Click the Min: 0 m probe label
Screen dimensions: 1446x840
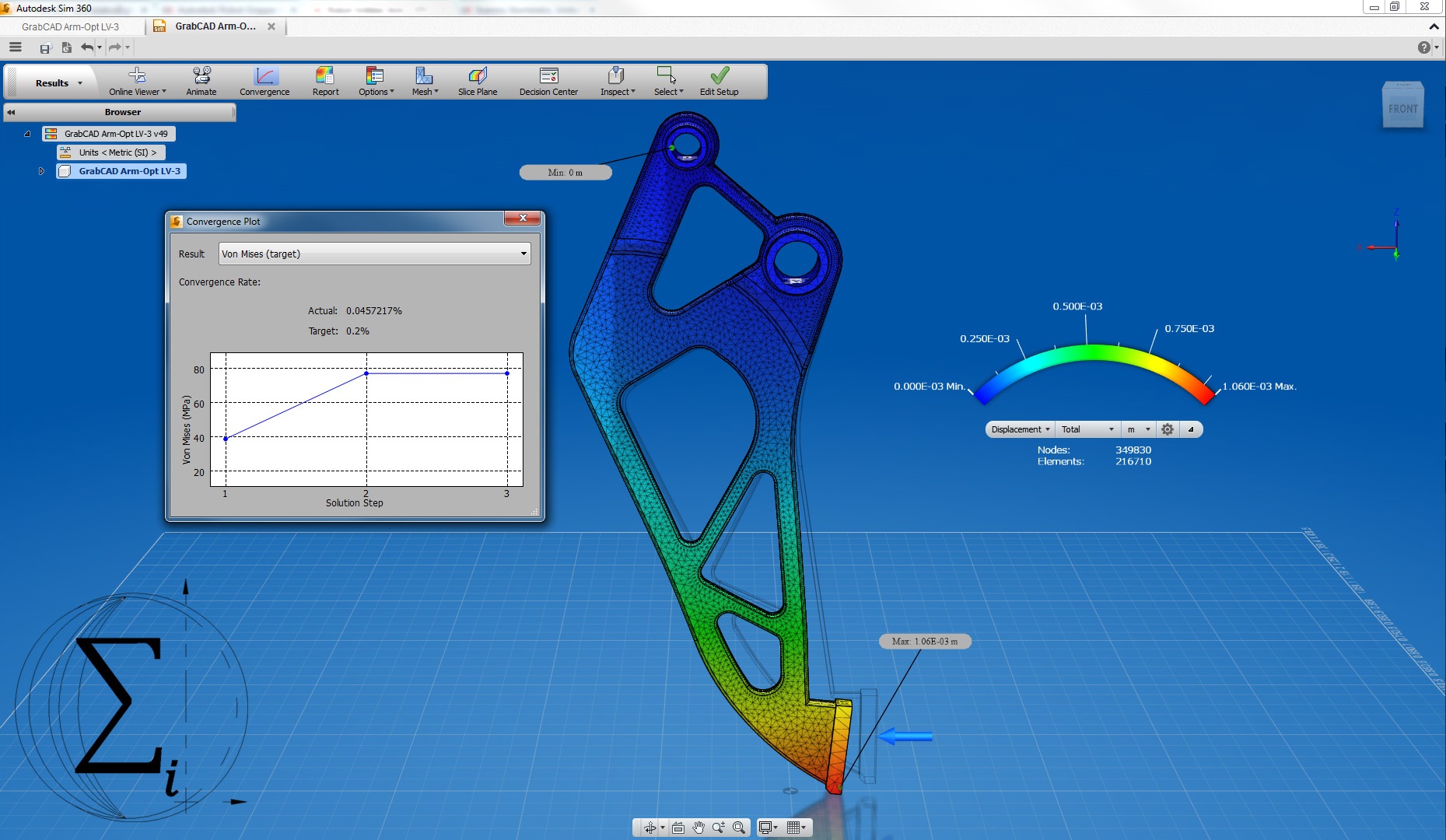(565, 173)
